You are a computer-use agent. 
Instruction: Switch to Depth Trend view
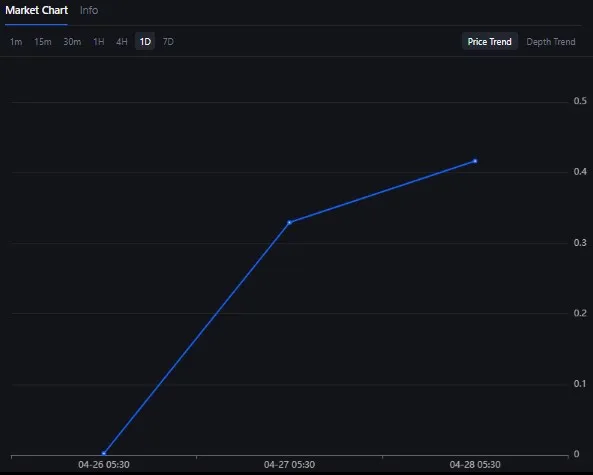tap(551, 42)
